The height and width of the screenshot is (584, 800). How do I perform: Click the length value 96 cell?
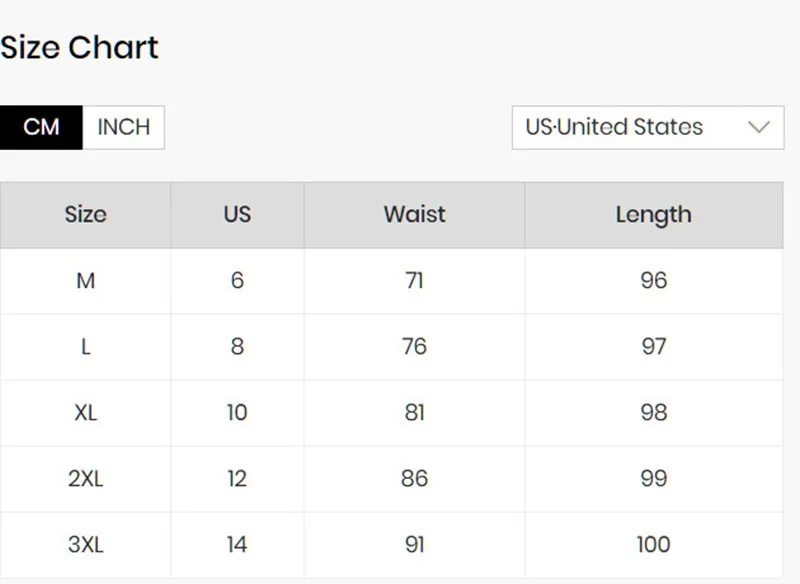(x=653, y=280)
